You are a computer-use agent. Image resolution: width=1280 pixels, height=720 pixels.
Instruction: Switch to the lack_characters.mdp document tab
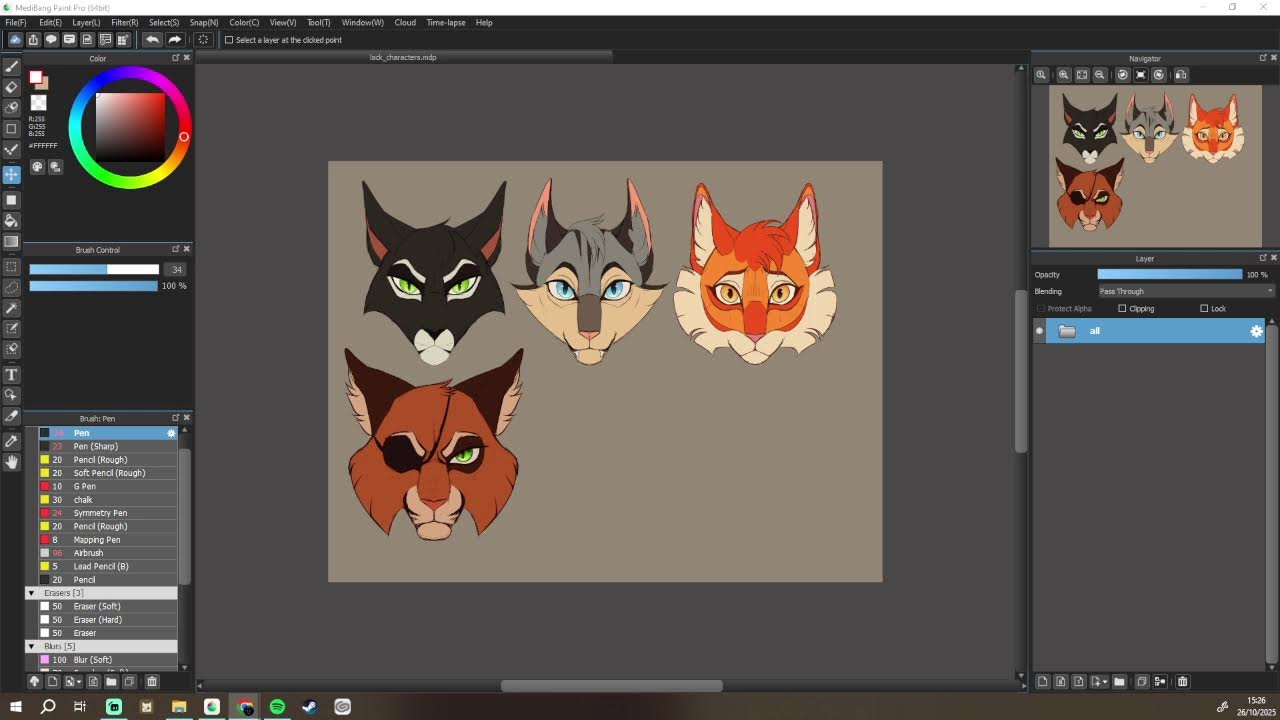[403, 58]
